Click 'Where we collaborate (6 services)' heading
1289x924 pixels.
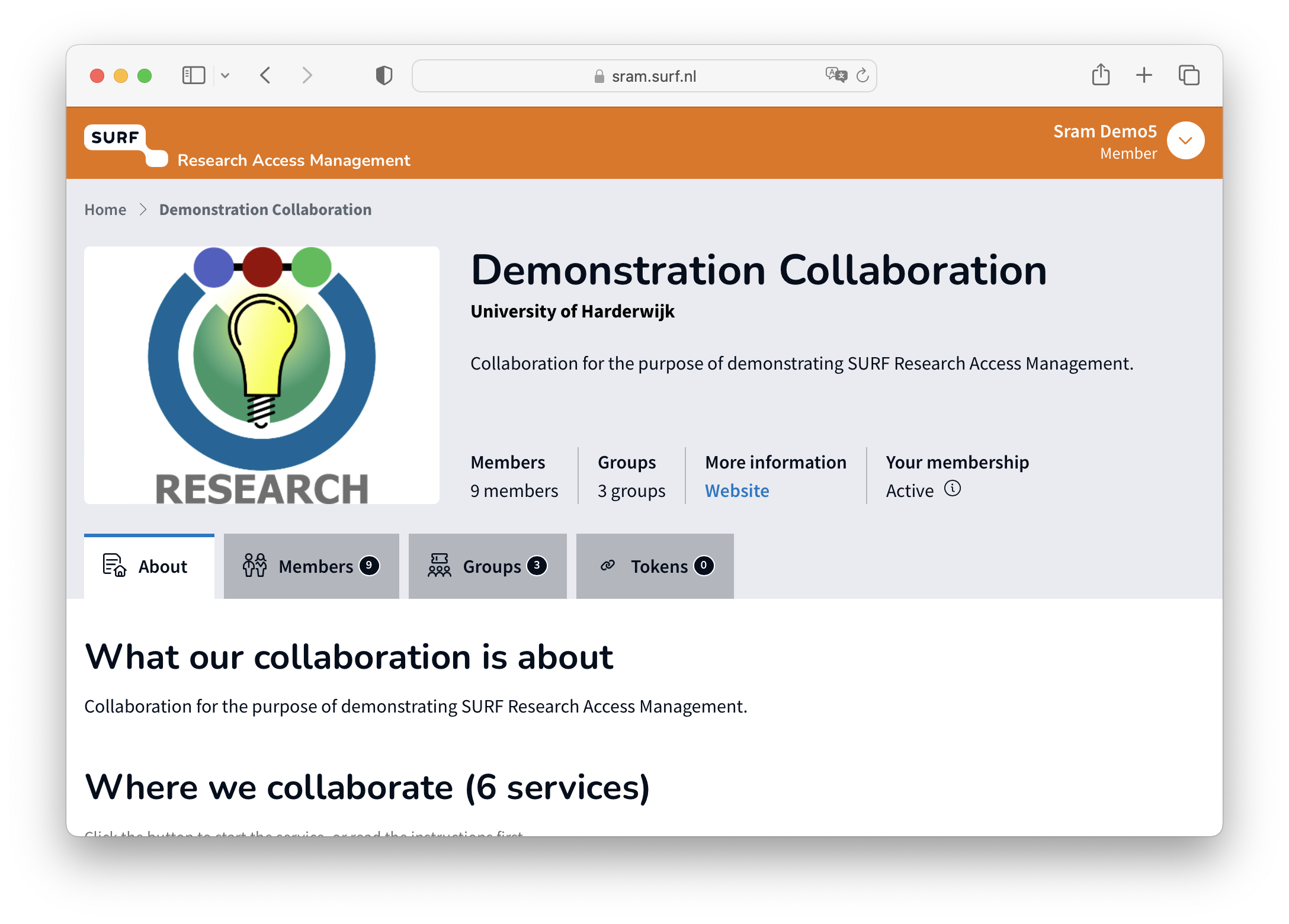(x=367, y=787)
